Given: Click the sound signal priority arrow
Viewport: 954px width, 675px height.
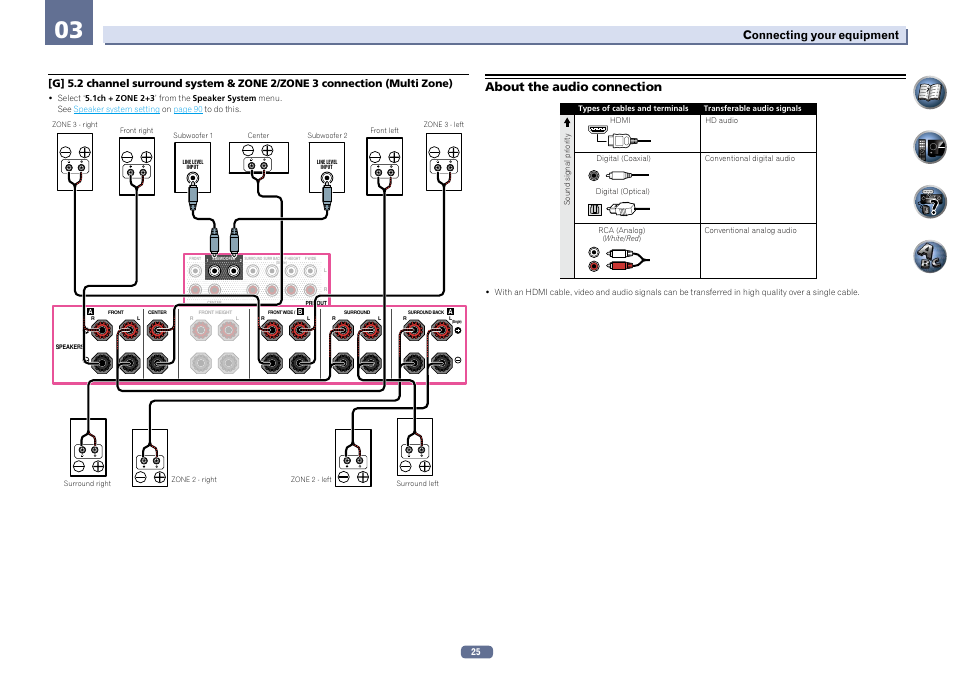Looking at the screenshot, I should (567, 122).
